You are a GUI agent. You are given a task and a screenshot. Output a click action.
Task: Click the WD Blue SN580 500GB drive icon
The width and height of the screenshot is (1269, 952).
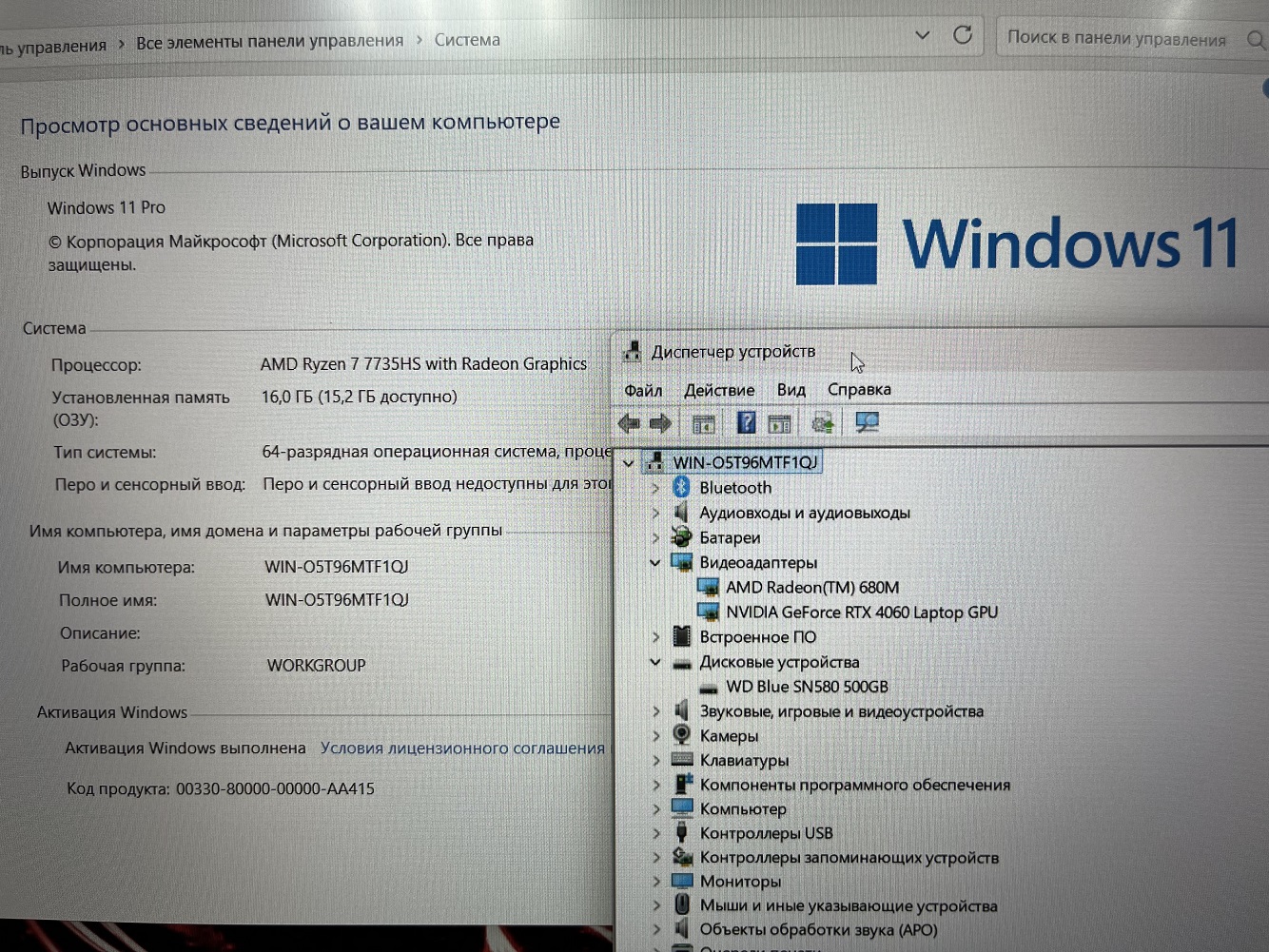708,688
